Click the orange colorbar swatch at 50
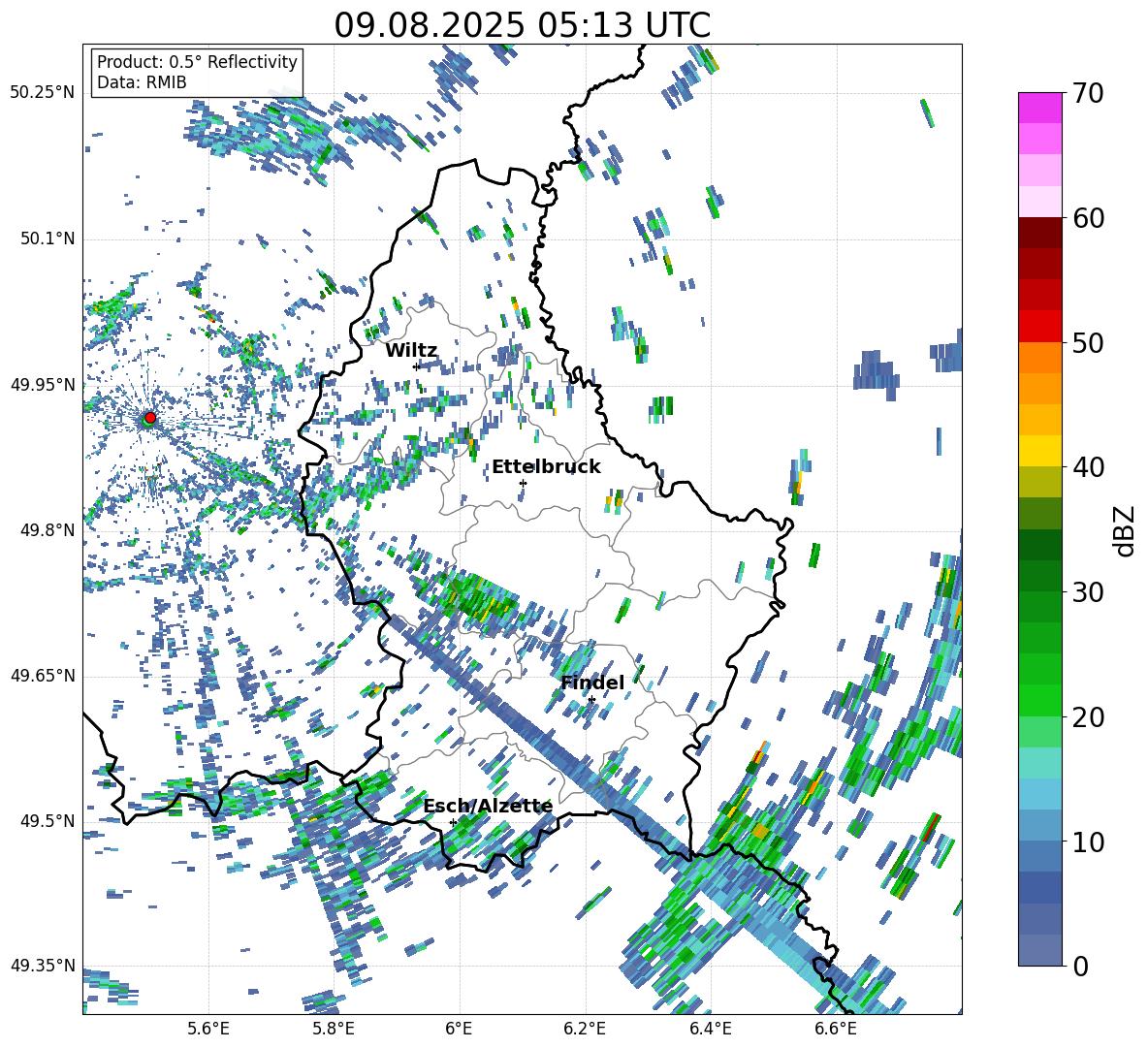This screenshot has width=1148, height=1048. click(1039, 357)
